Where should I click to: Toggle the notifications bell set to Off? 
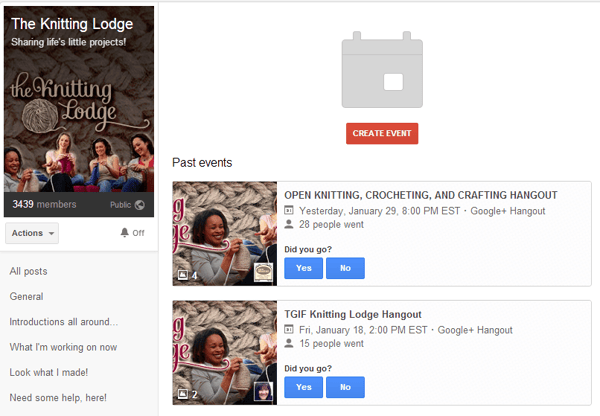tap(131, 232)
